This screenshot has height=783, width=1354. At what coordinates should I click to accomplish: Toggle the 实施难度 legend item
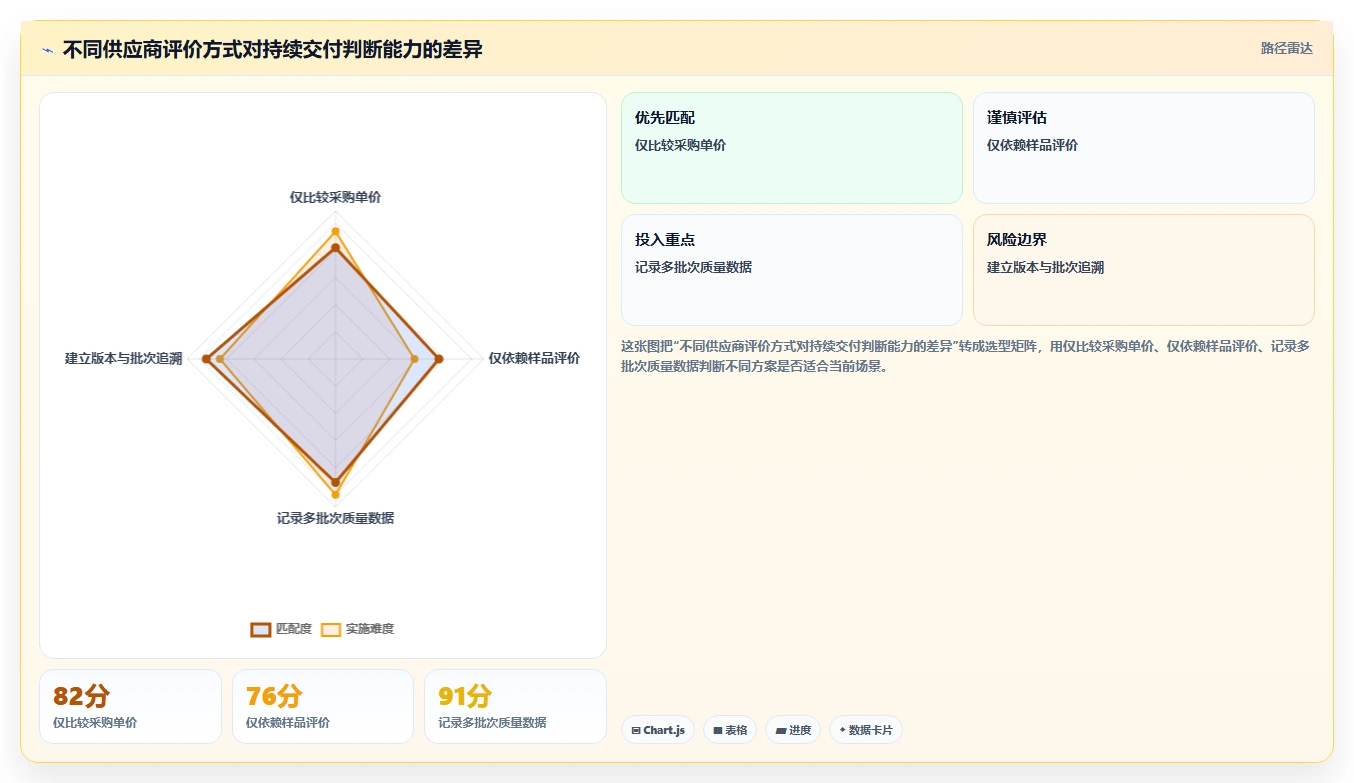[357, 629]
